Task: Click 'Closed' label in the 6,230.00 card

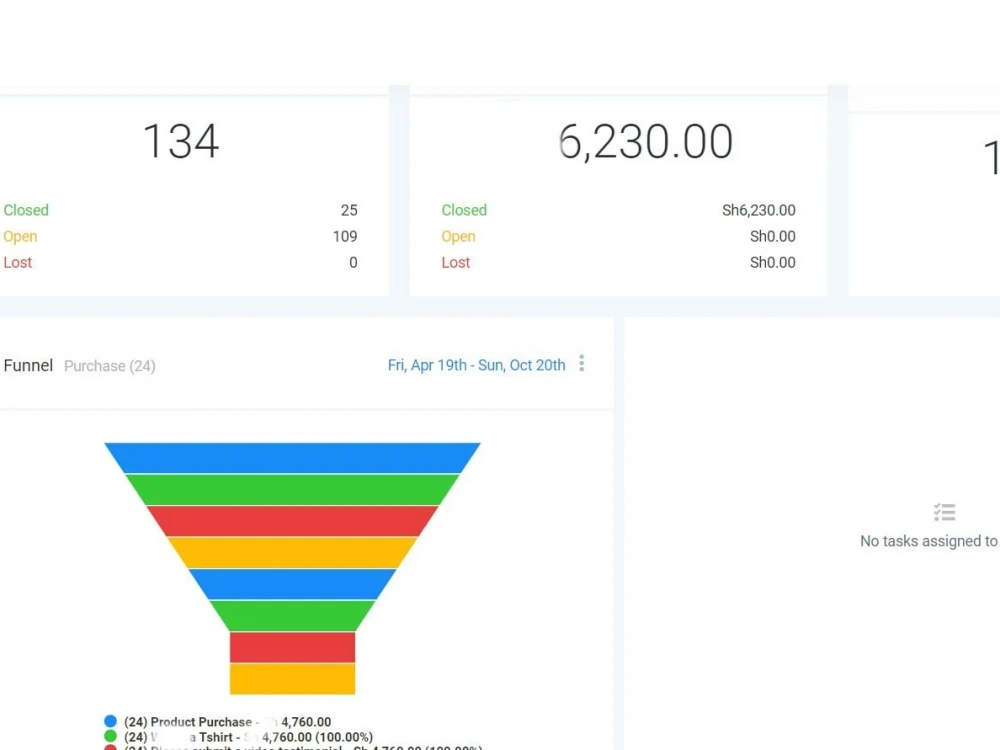Action: point(464,210)
